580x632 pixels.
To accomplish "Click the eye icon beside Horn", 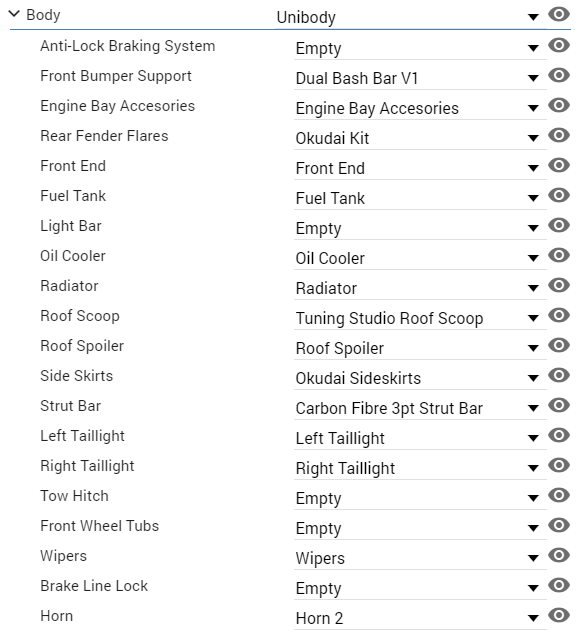I will coord(559,615).
